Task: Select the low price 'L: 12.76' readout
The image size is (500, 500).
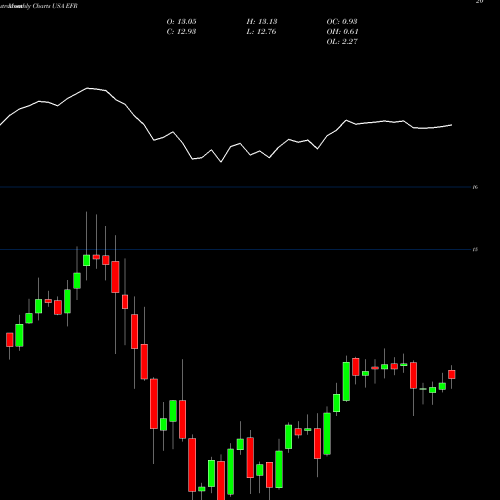Action: 262,32
